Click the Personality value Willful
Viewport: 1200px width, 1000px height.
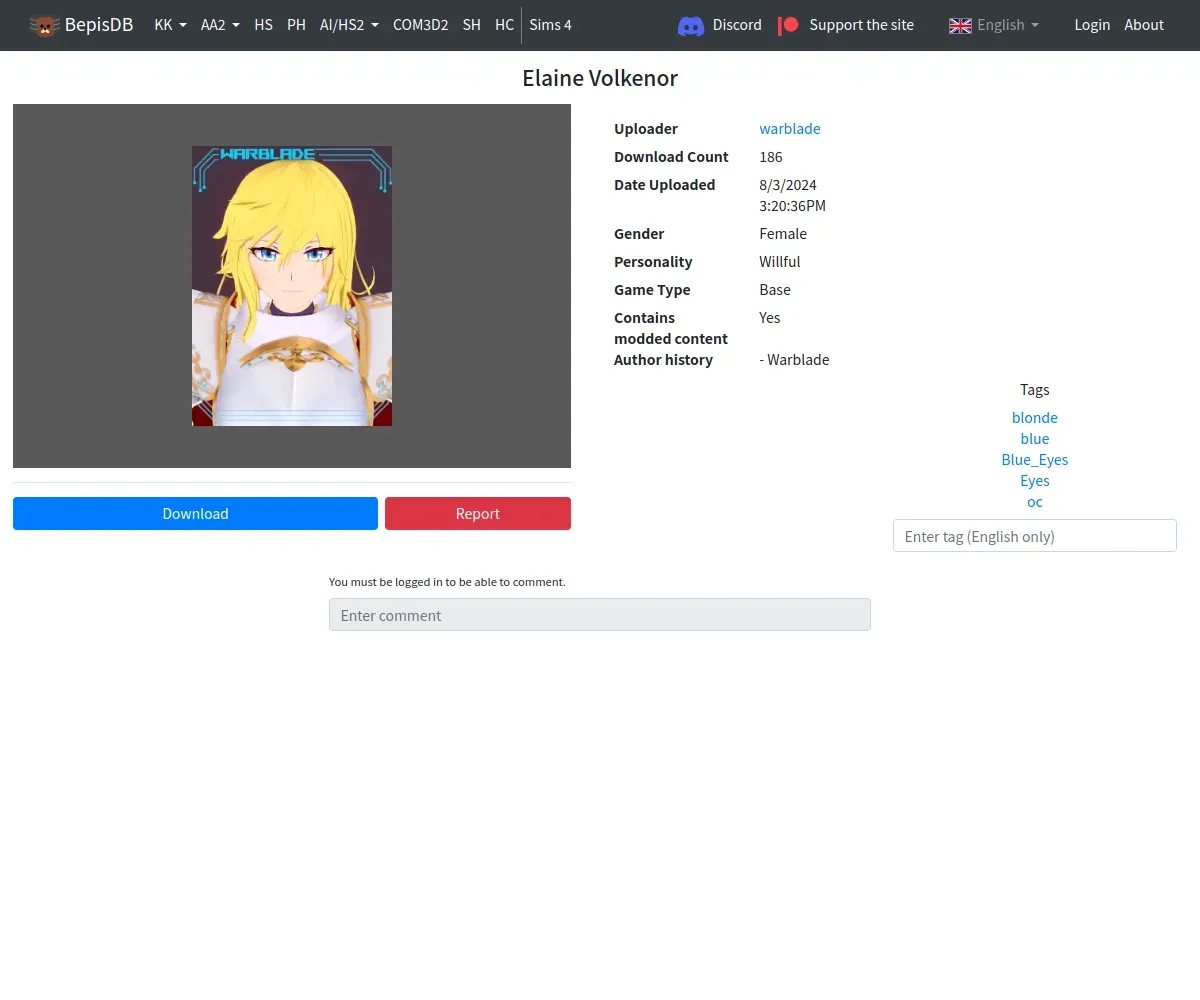780,262
